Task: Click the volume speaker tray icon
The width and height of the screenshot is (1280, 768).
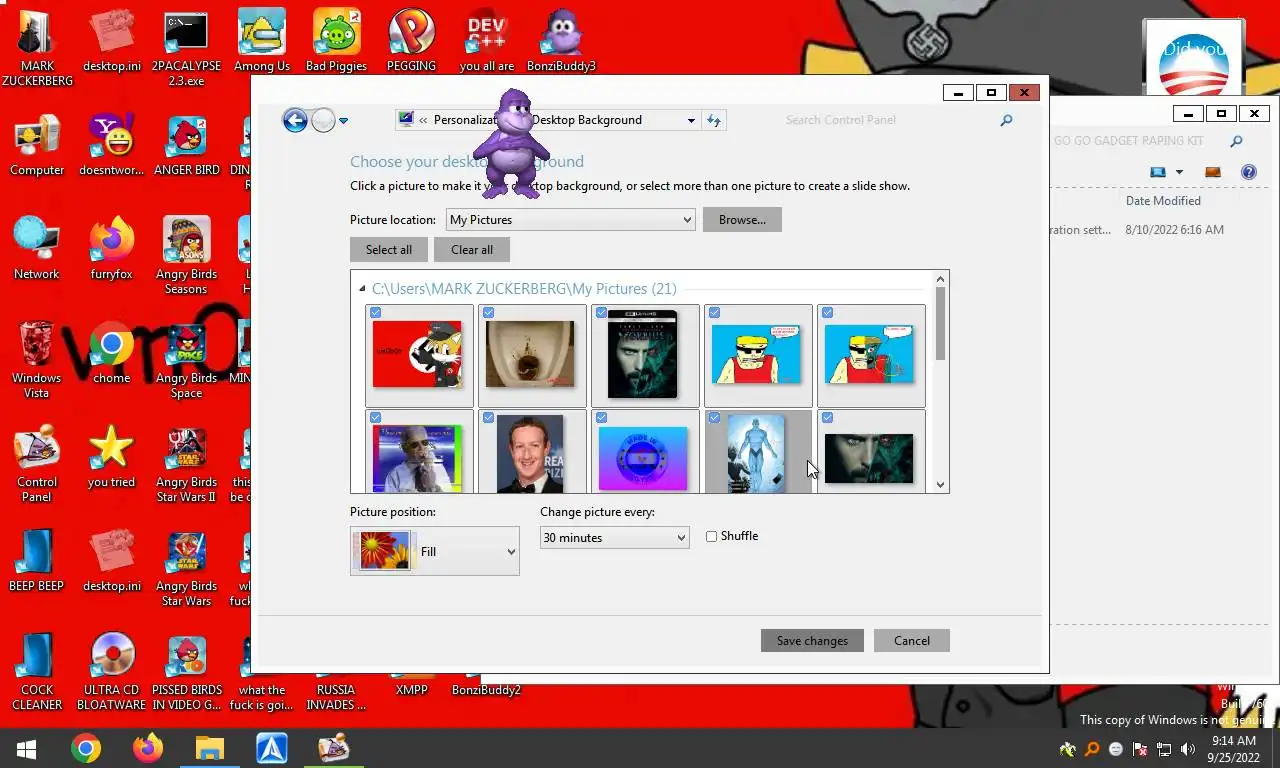Action: (1188, 749)
